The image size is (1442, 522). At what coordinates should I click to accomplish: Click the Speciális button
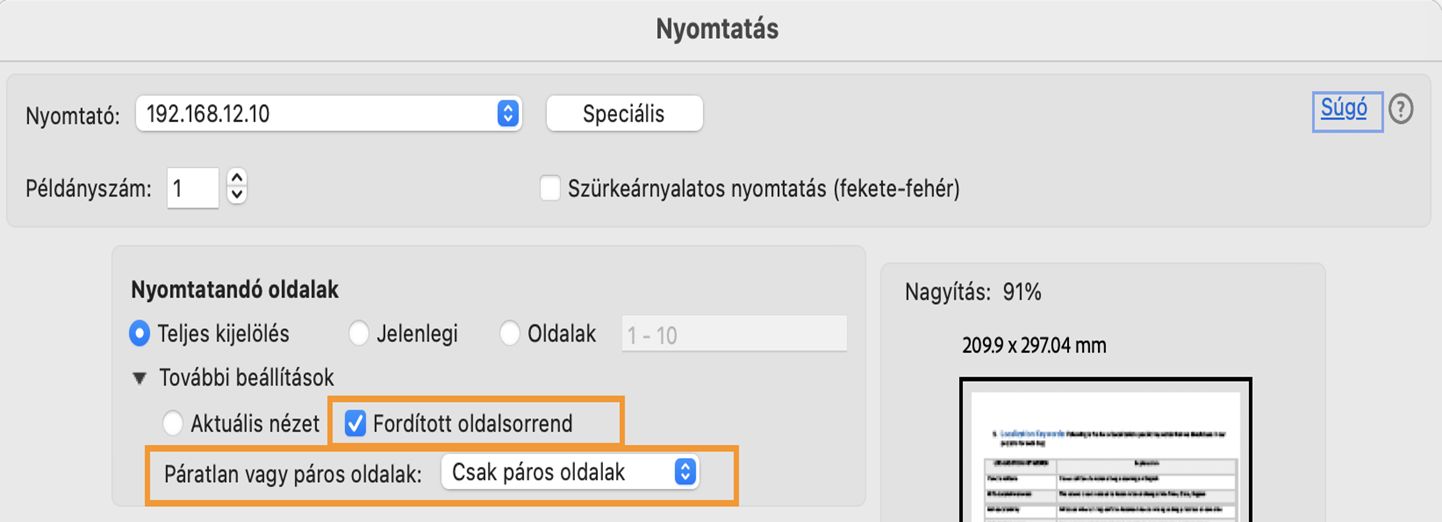click(624, 114)
